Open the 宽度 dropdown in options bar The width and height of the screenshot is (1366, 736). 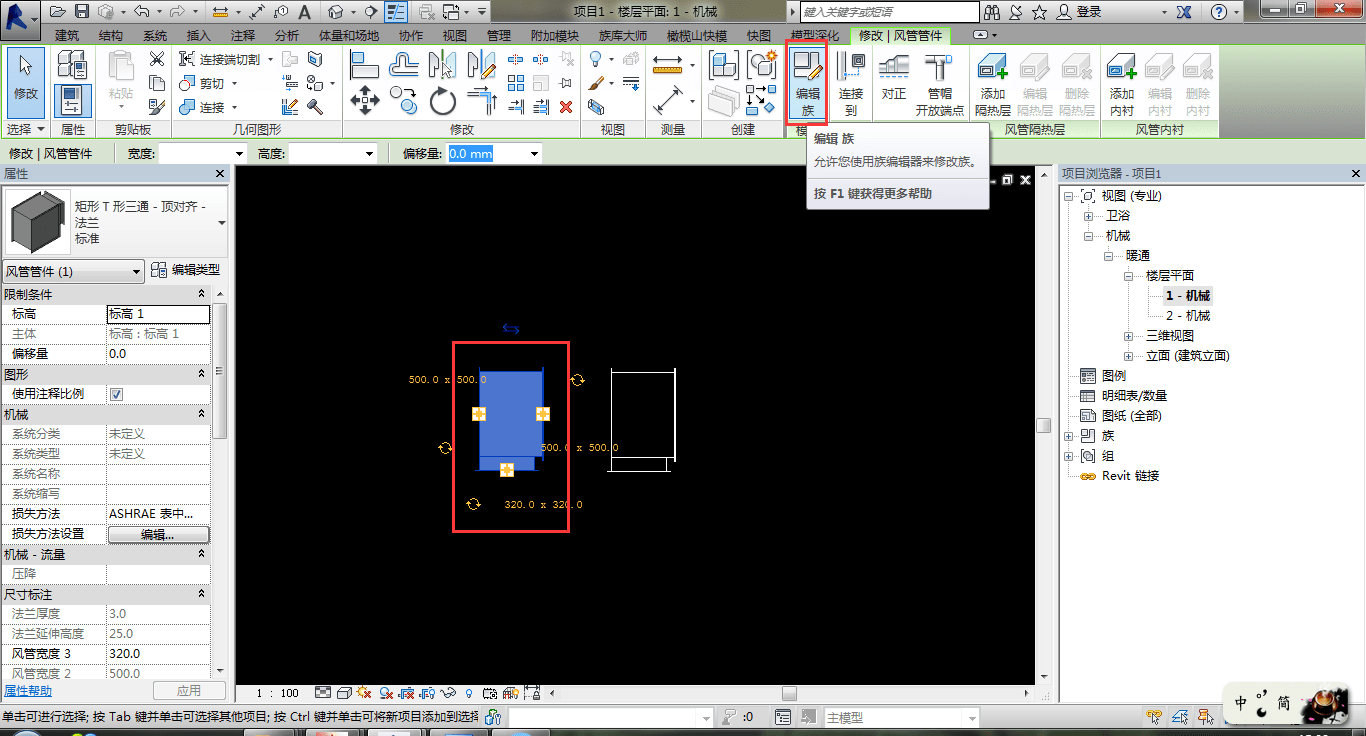pyautogui.click(x=239, y=154)
